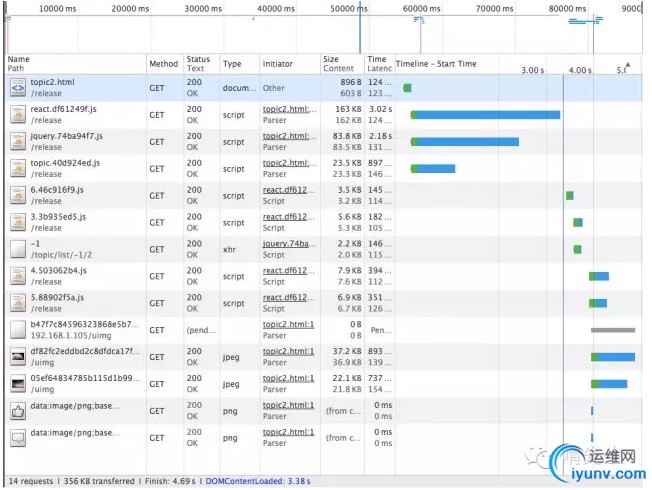This screenshot has width=652, height=490.
Task: Click the 80000 ms overview ruler label
Action: [567, 8]
